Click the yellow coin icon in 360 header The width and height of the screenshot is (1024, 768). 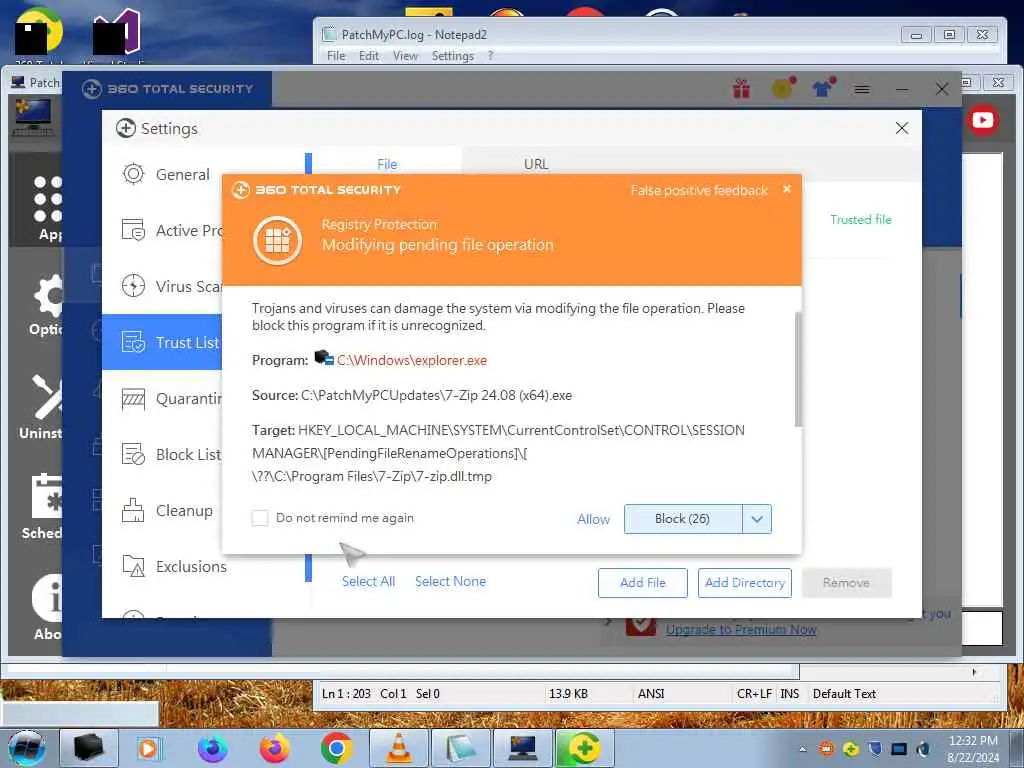783,88
